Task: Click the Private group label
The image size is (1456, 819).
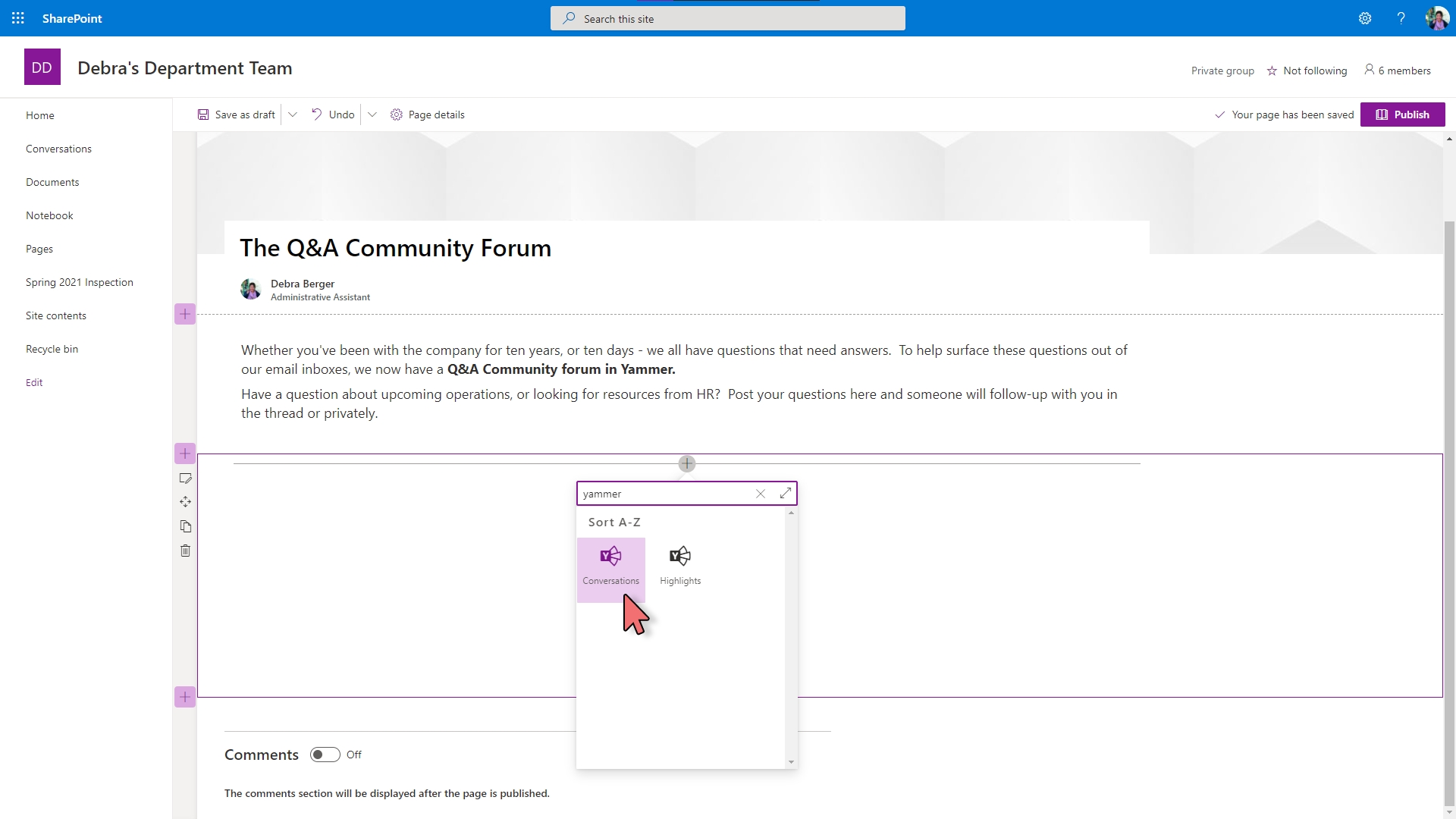Action: point(1222,71)
